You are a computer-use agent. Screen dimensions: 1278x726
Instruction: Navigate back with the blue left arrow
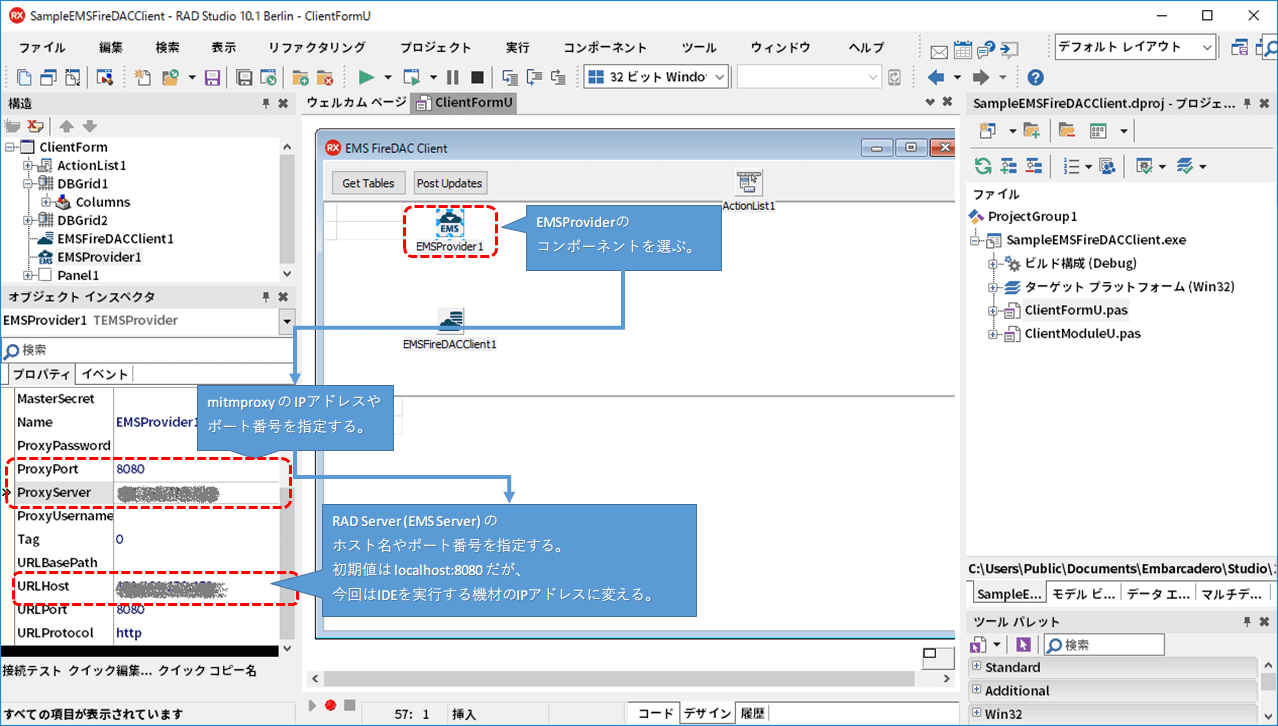(936, 77)
